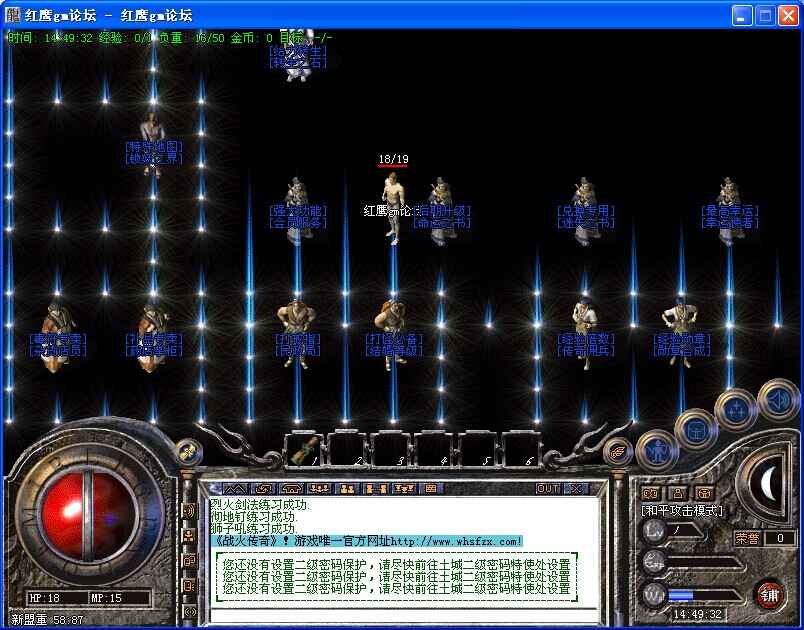Select empty belt slot 4

[x=434, y=450]
